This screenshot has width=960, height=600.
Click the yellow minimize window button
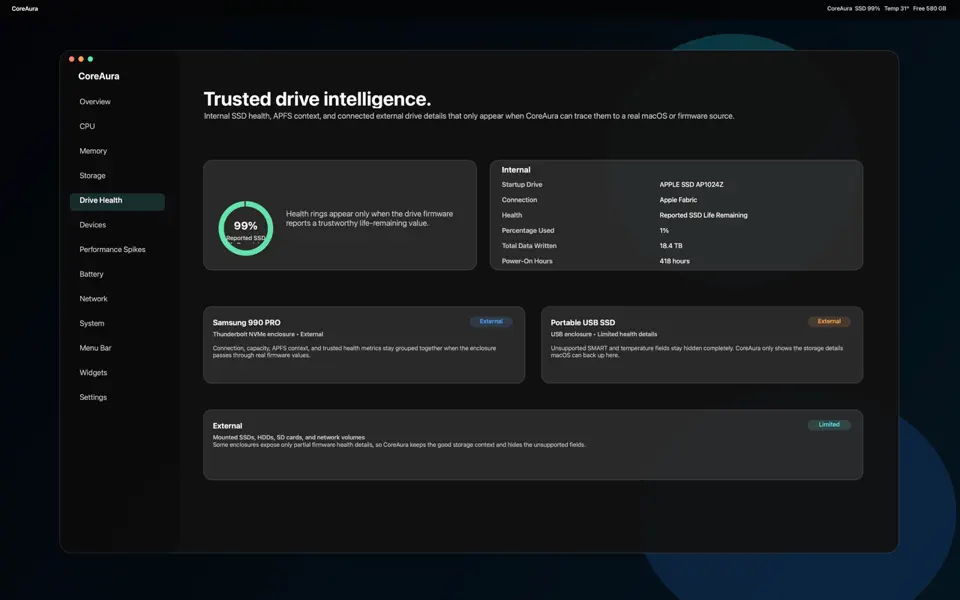(x=81, y=59)
